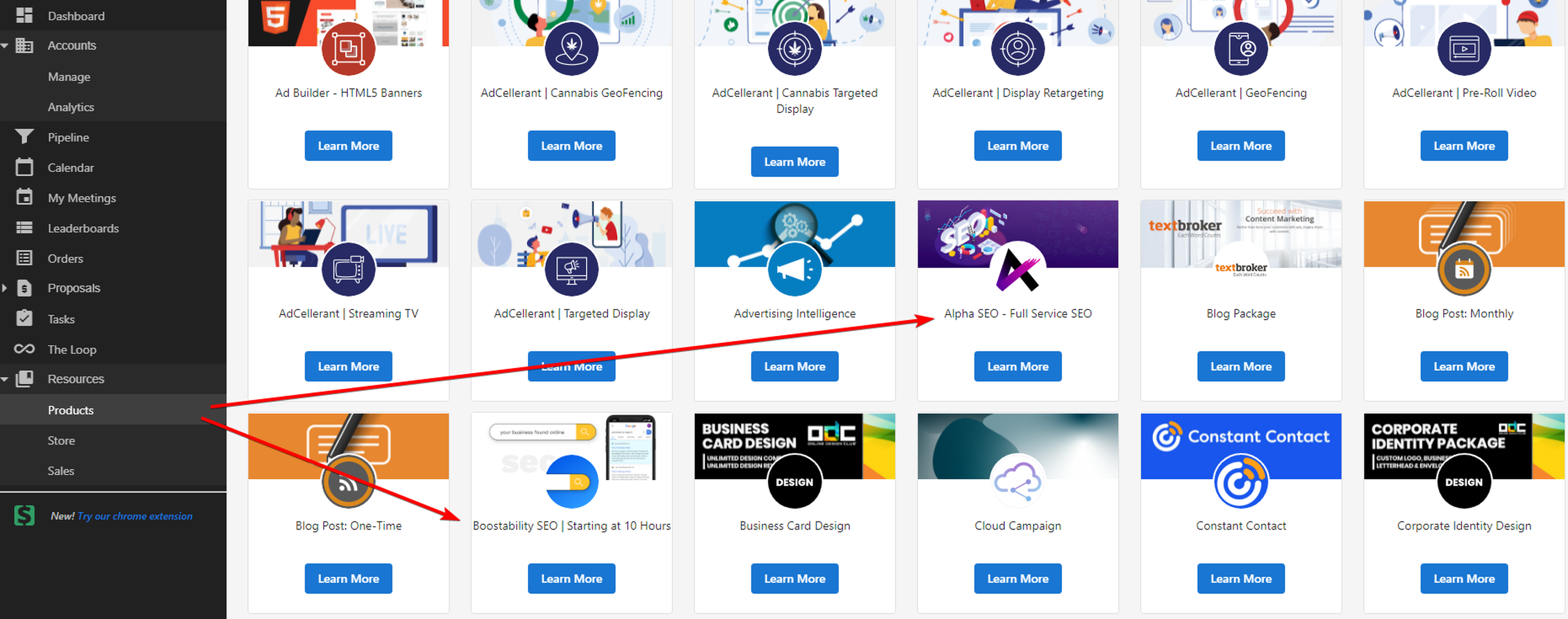Click the Constant Contact circular logo
Viewport: 1568px width, 619px height.
point(1241,481)
